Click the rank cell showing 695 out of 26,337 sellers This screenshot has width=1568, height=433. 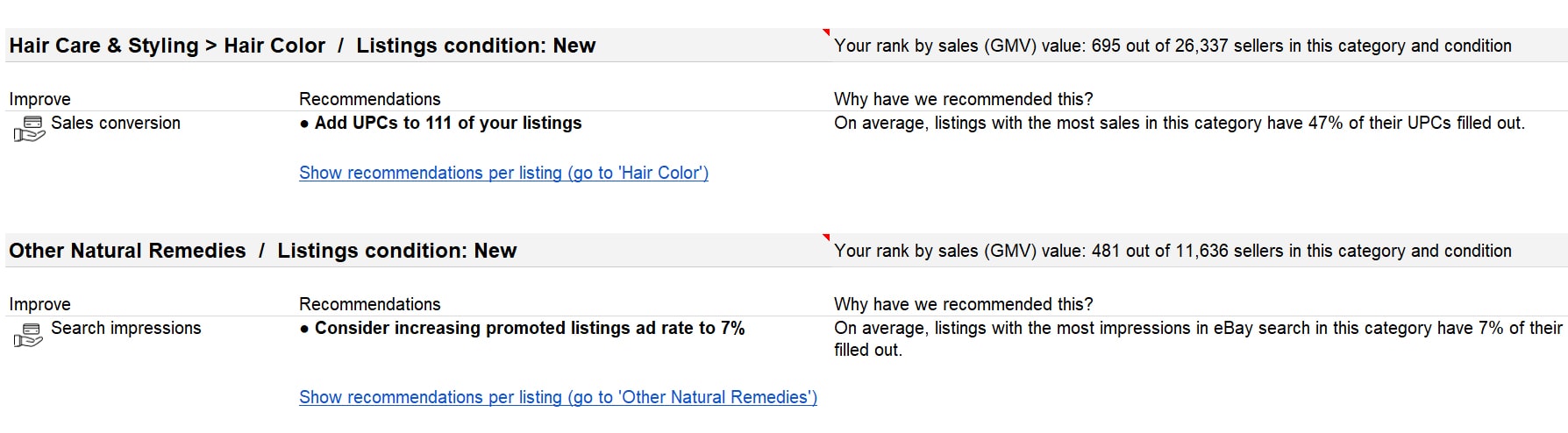click(x=1172, y=46)
